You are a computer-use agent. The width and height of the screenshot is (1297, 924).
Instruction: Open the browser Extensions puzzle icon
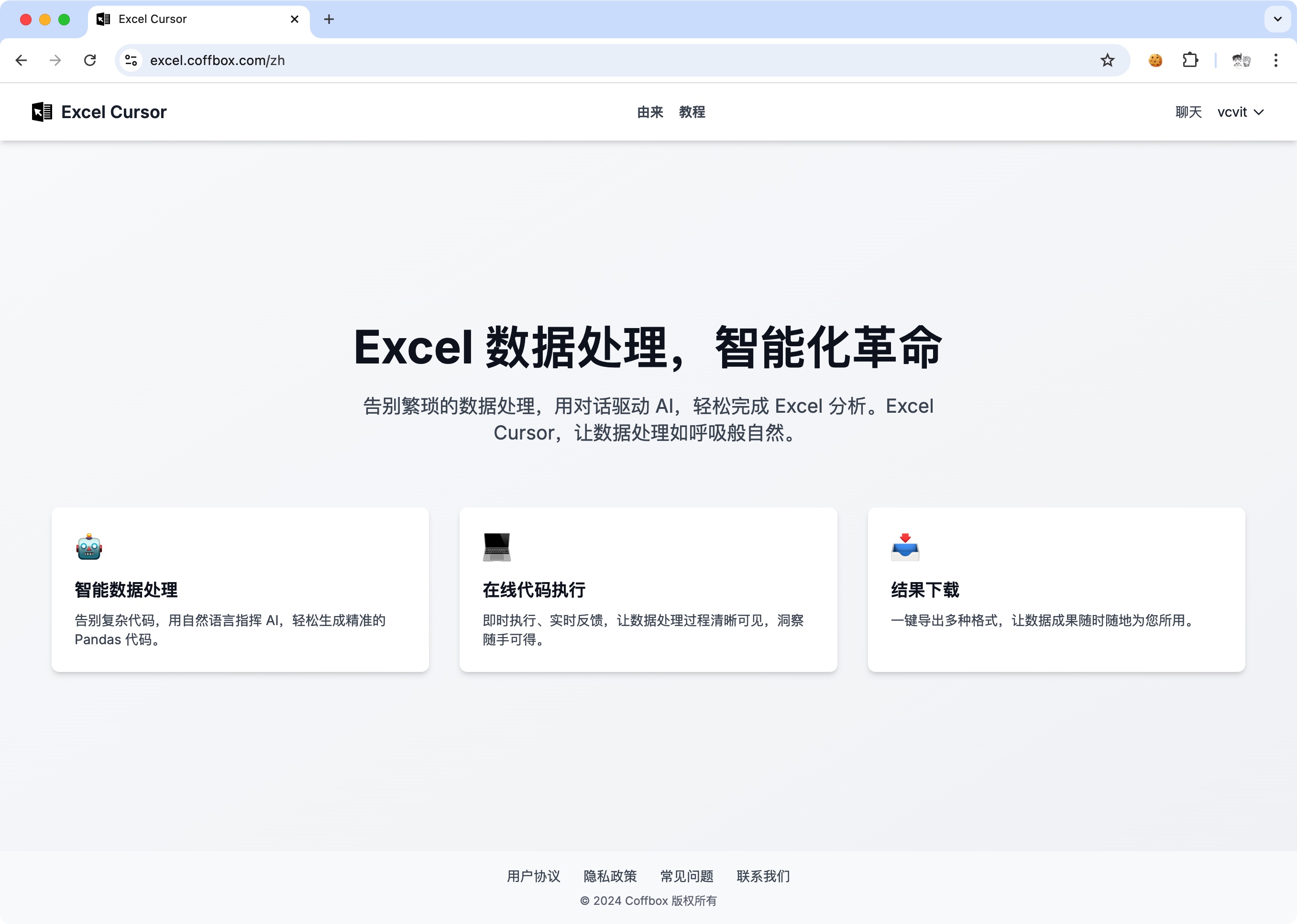(x=1190, y=60)
